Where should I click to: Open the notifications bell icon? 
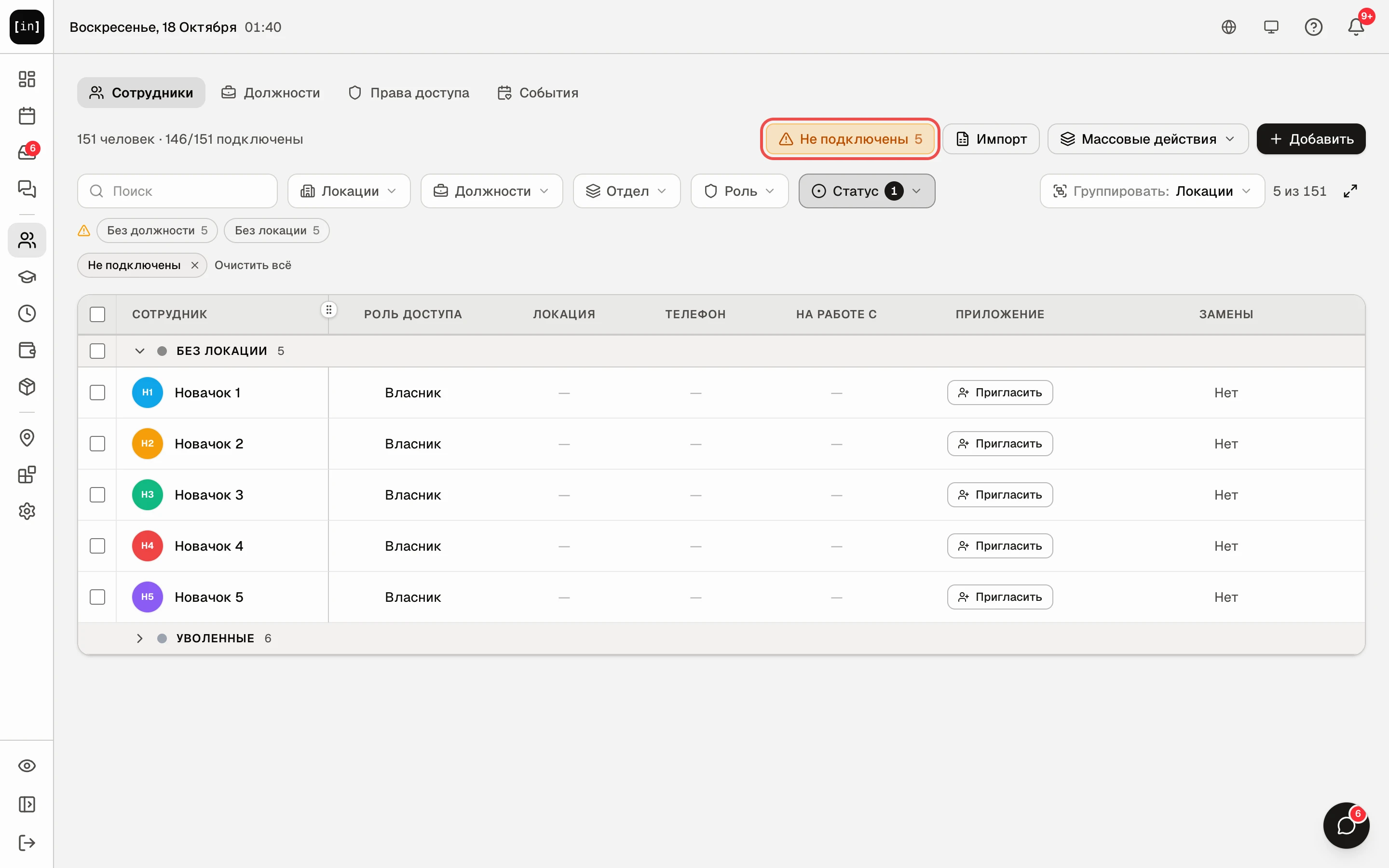coord(1356,27)
